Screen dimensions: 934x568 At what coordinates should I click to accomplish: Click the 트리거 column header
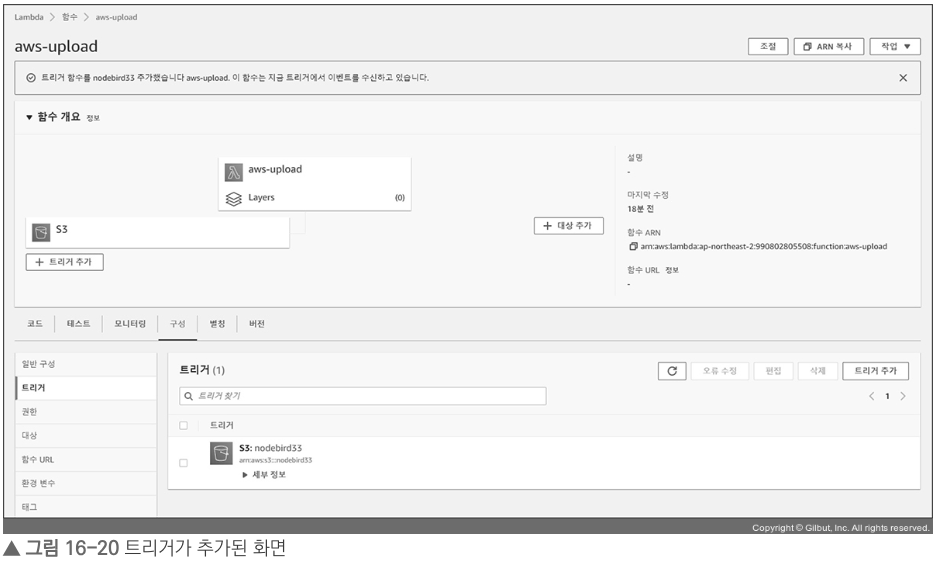[x=222, y=426]
